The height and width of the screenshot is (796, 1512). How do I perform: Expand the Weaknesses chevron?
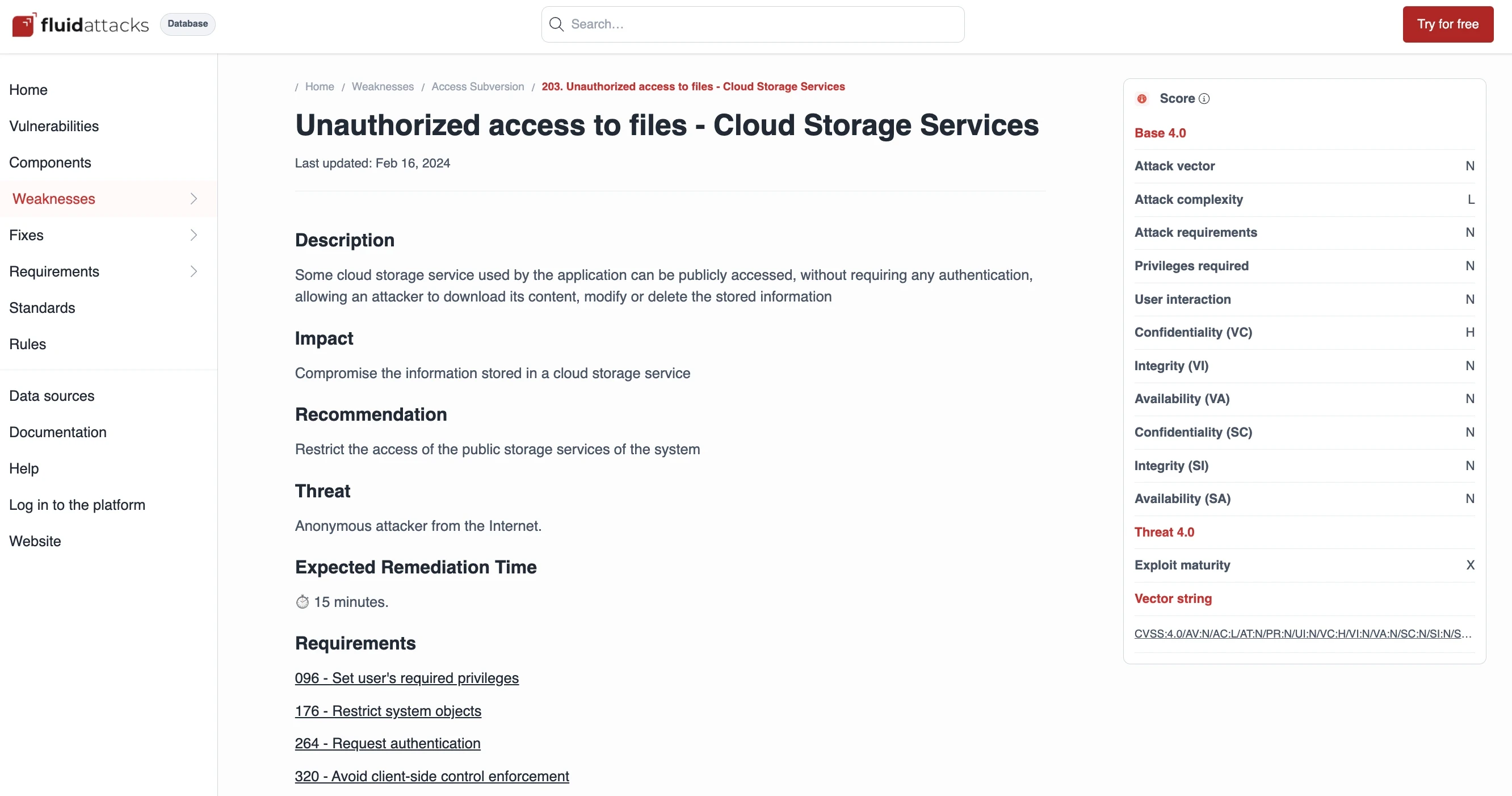tap(194, 199)
